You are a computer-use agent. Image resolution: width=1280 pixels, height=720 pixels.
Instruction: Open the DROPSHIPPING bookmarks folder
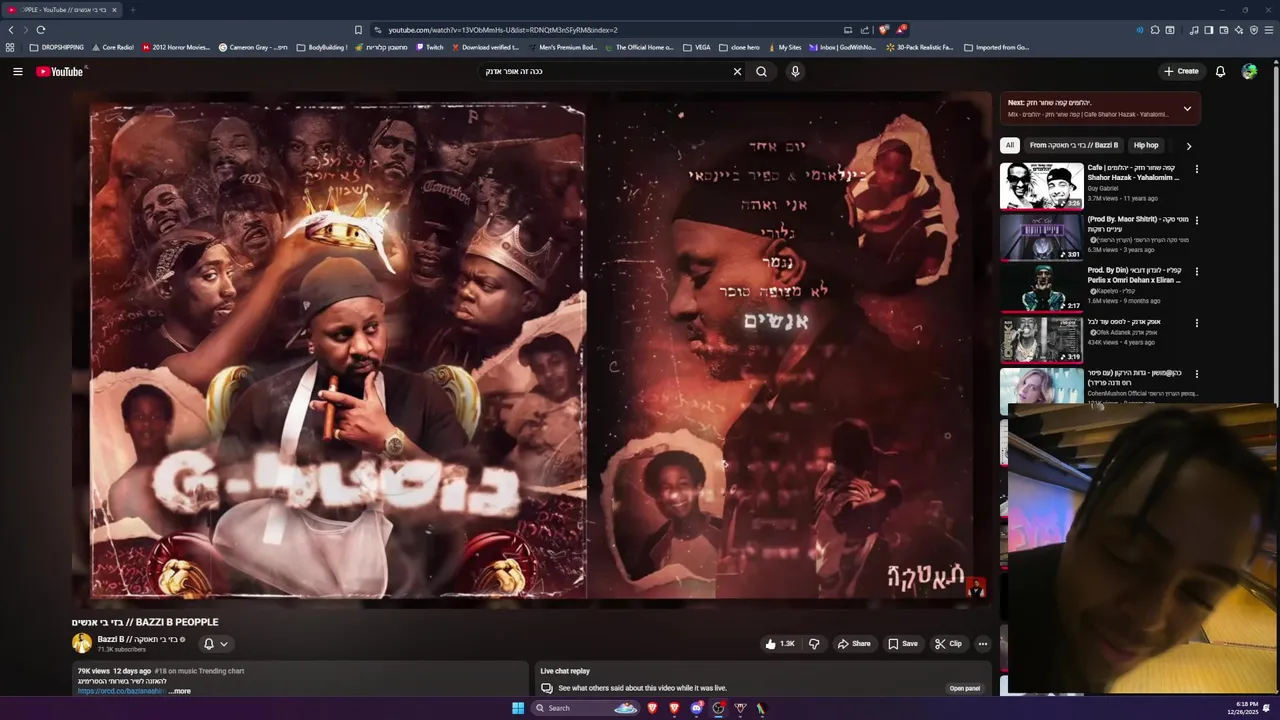click(x=57, y=47)
